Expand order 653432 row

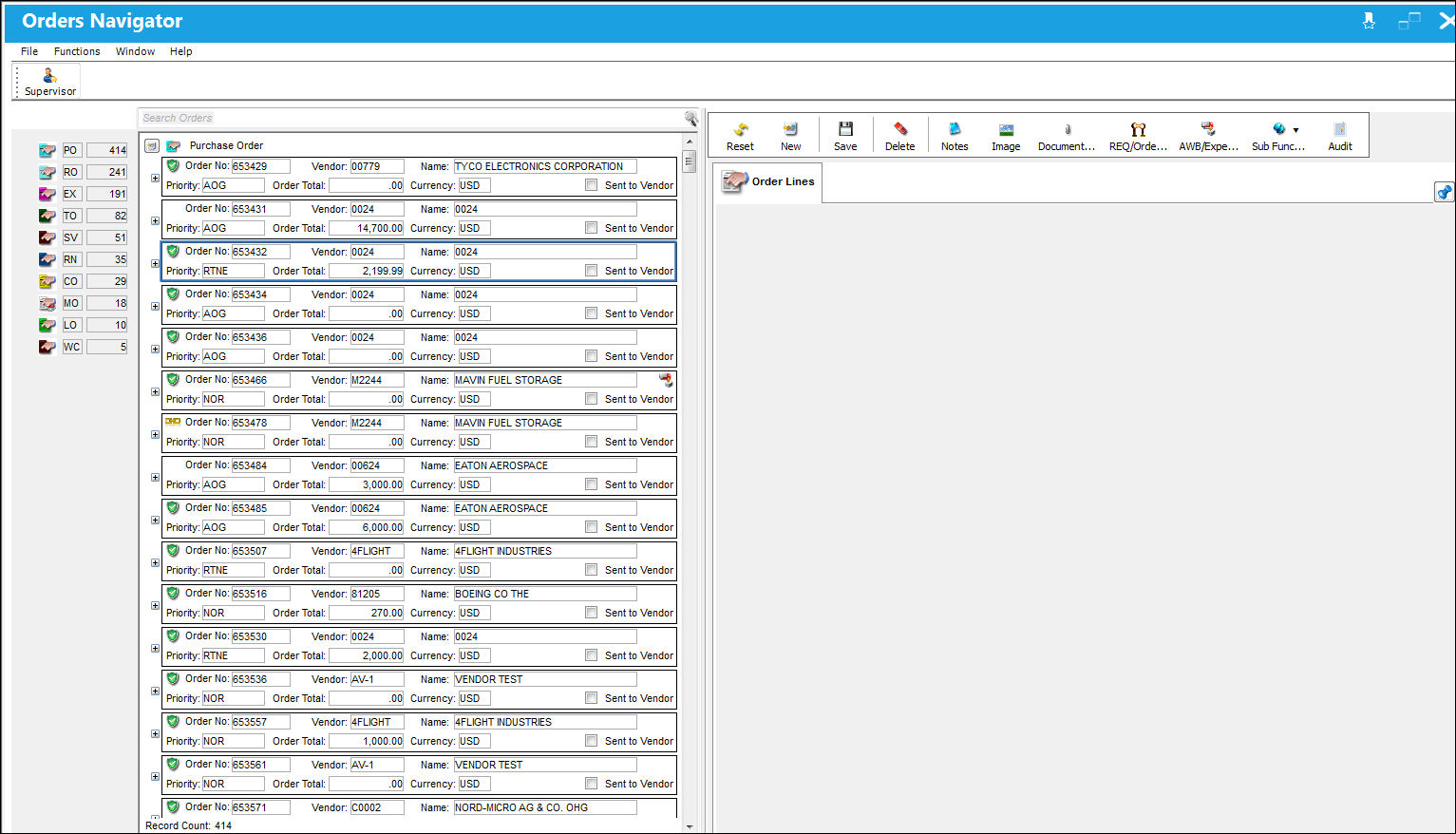(155, 263)
